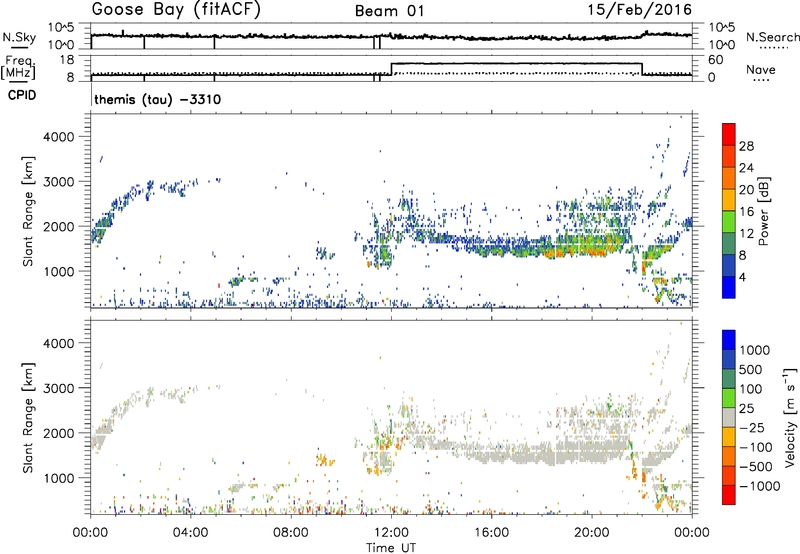The height and width of the screenshot is (554, 800).
Task: Click the "20:00" time tick label
Action: click(x=591, y=533)
